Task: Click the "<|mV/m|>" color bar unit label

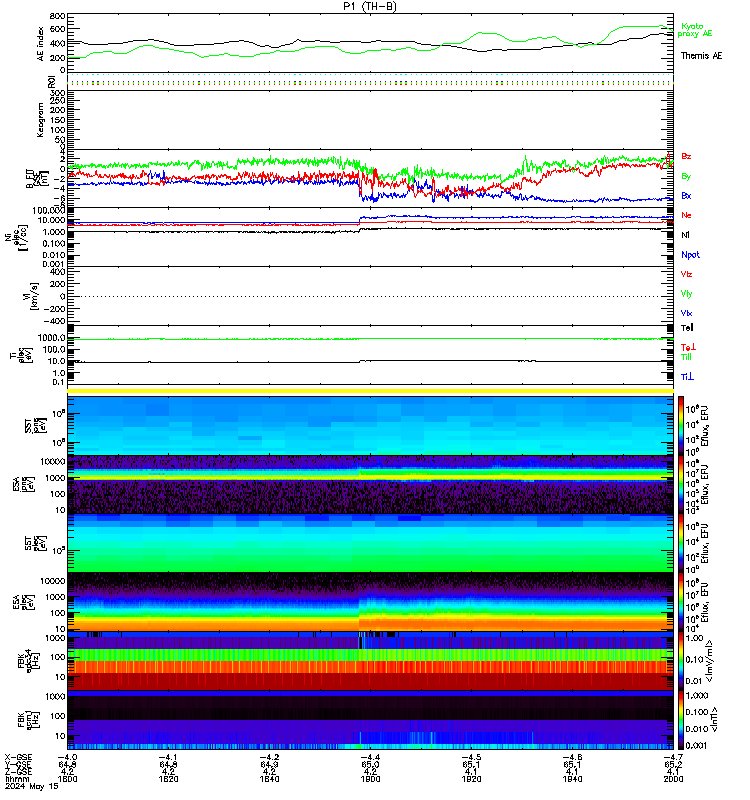Action: coord(709,661)
